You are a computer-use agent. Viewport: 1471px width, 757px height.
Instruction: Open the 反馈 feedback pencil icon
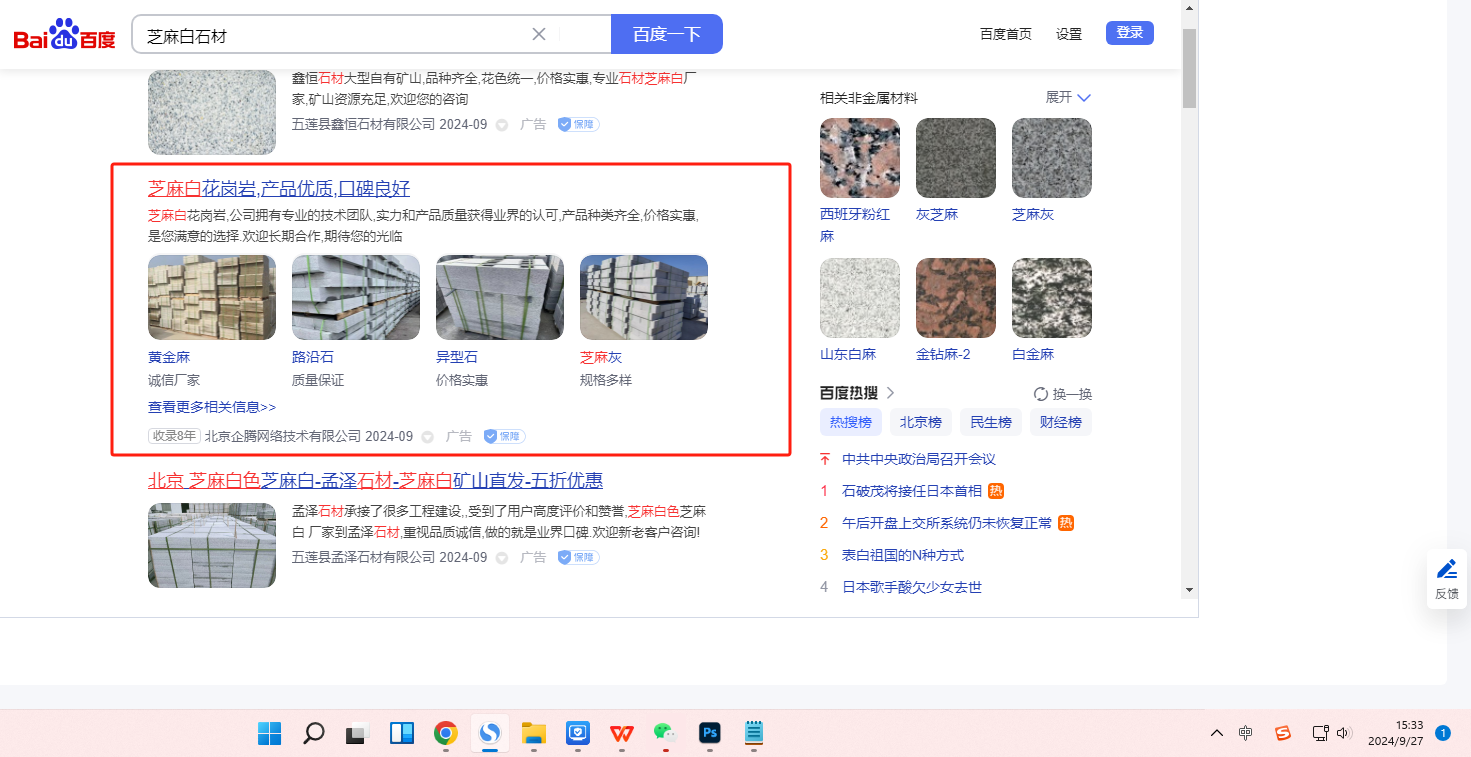click(x=1447, y=569)
